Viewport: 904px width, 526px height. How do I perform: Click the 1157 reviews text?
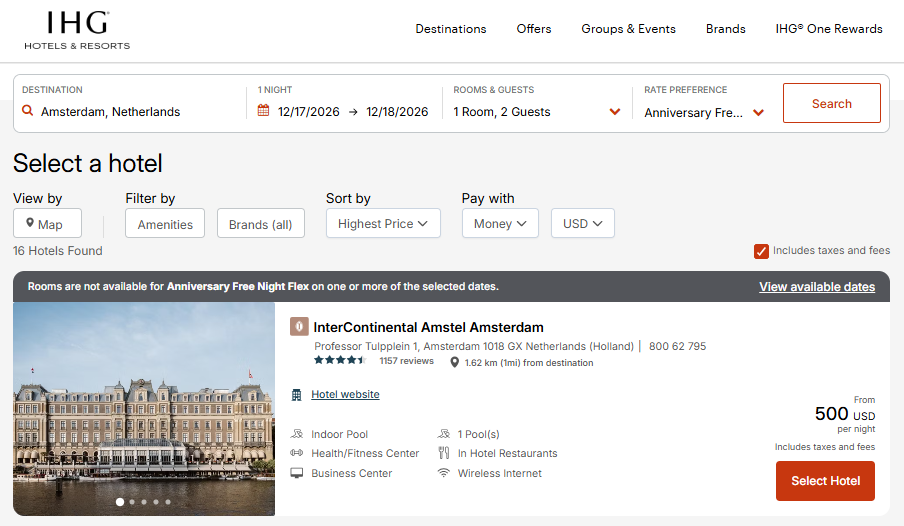point(406,360)
